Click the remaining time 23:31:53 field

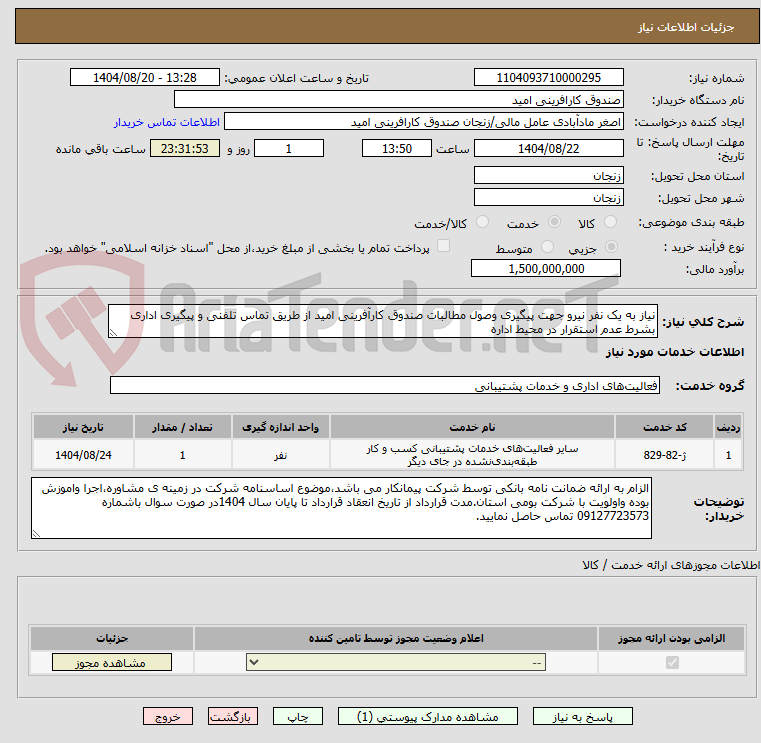(185, 148)
